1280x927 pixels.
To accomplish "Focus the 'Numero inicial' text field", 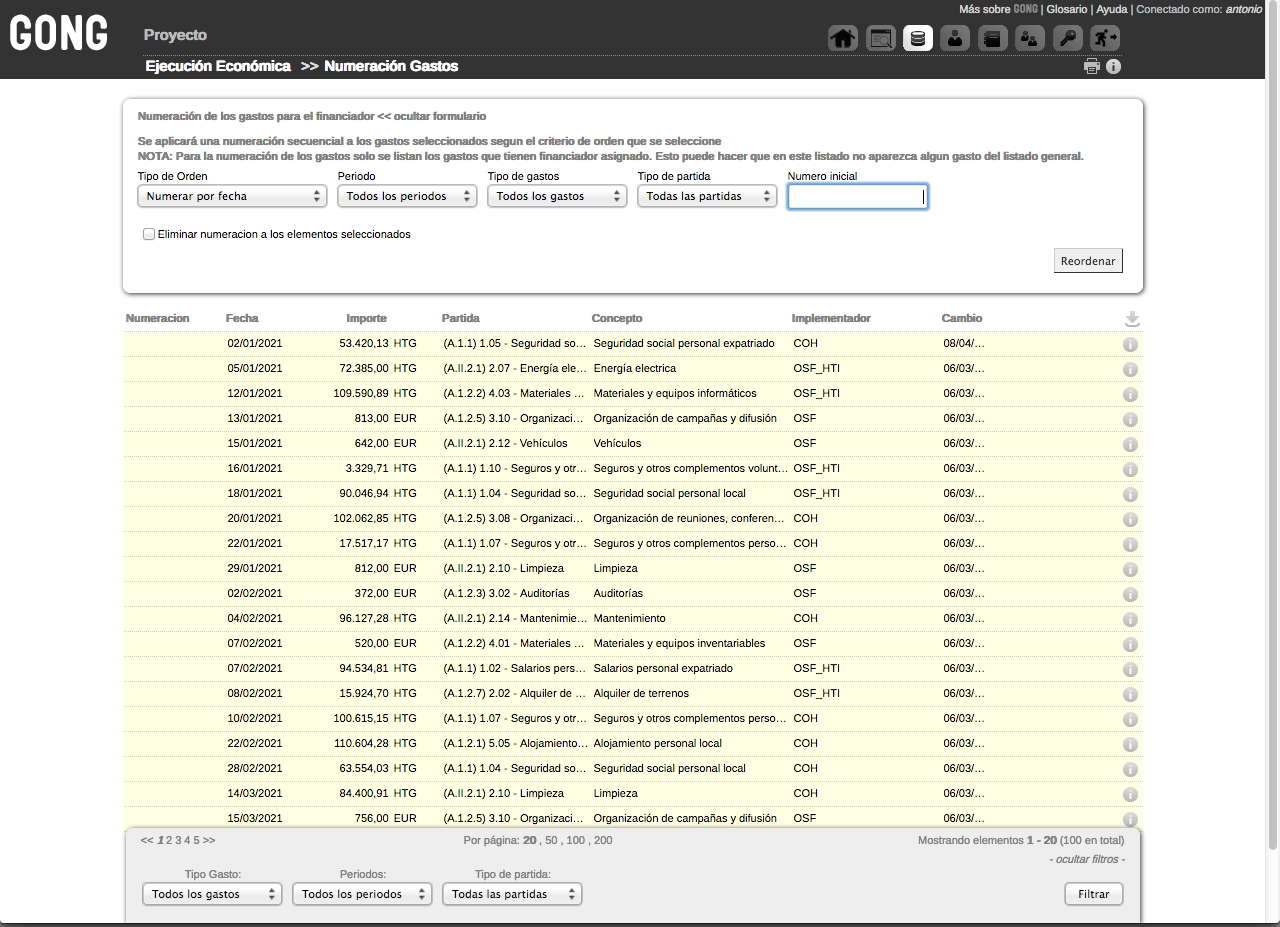I will click(x=857, y=197).
